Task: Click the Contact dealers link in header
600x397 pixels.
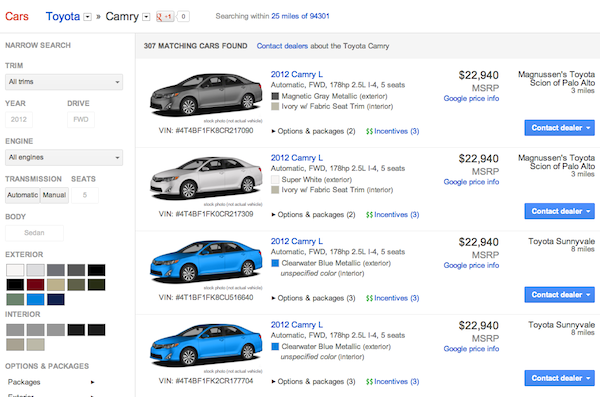Action: coord(282,46)
